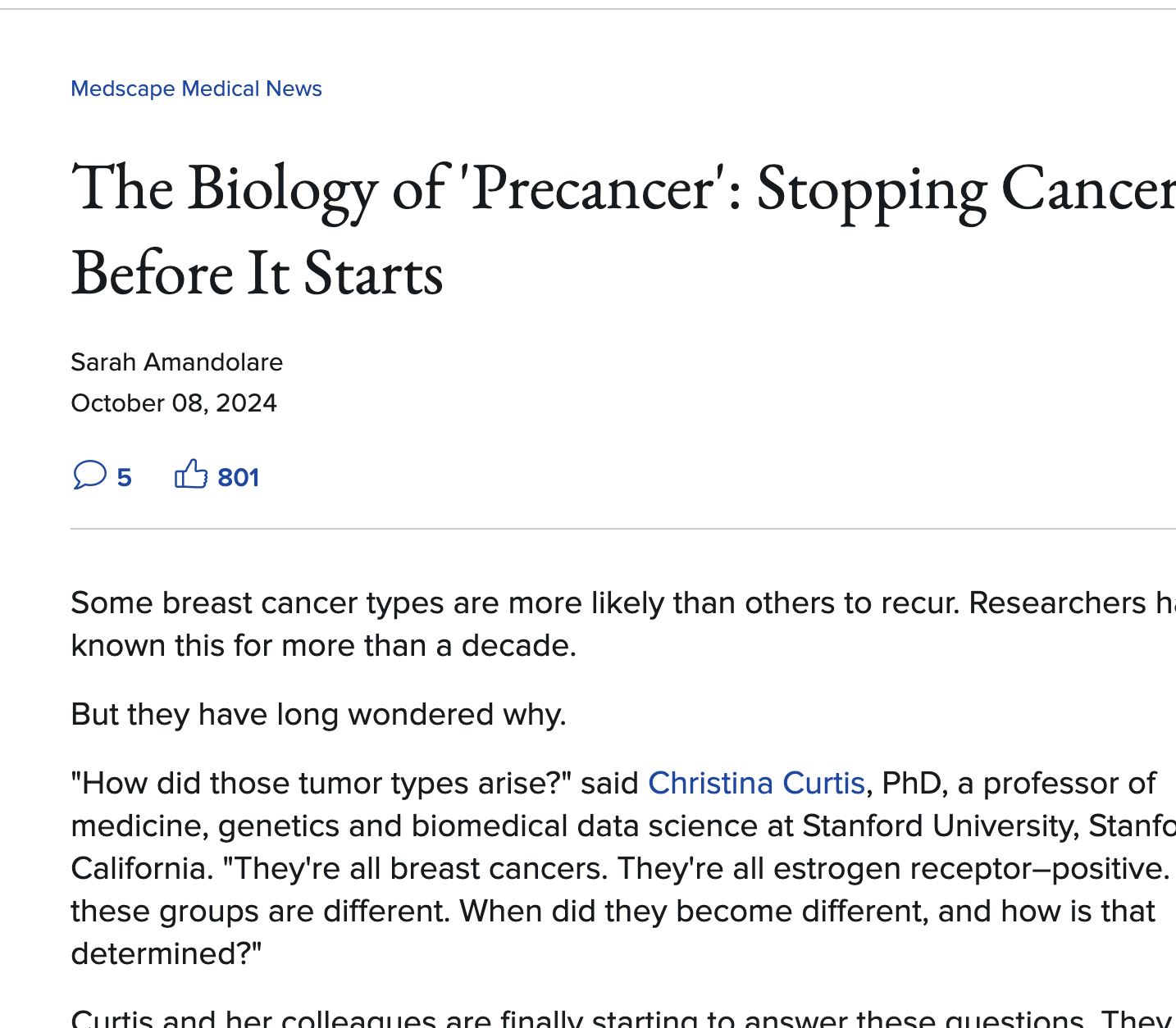Like the article with thumbs-up icon
Viewport: 1176px width, 1028px height.
click(191, 474)
